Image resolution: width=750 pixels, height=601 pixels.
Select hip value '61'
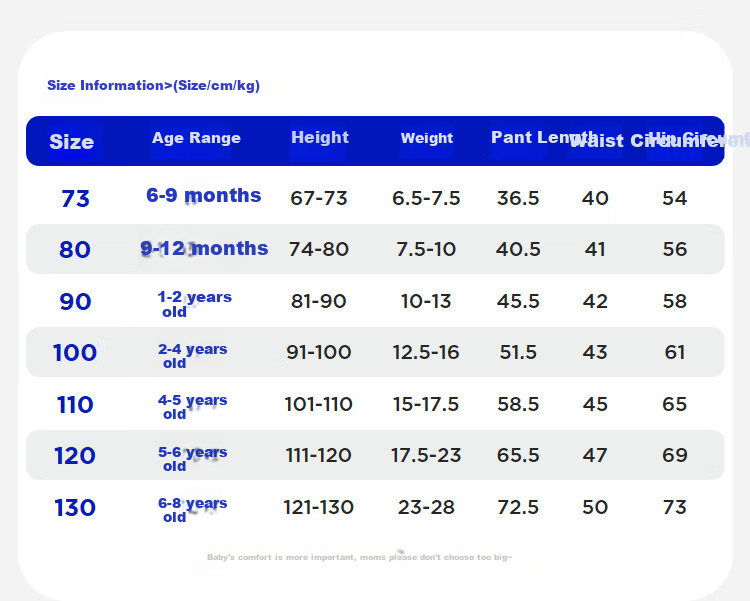point(674,352)
